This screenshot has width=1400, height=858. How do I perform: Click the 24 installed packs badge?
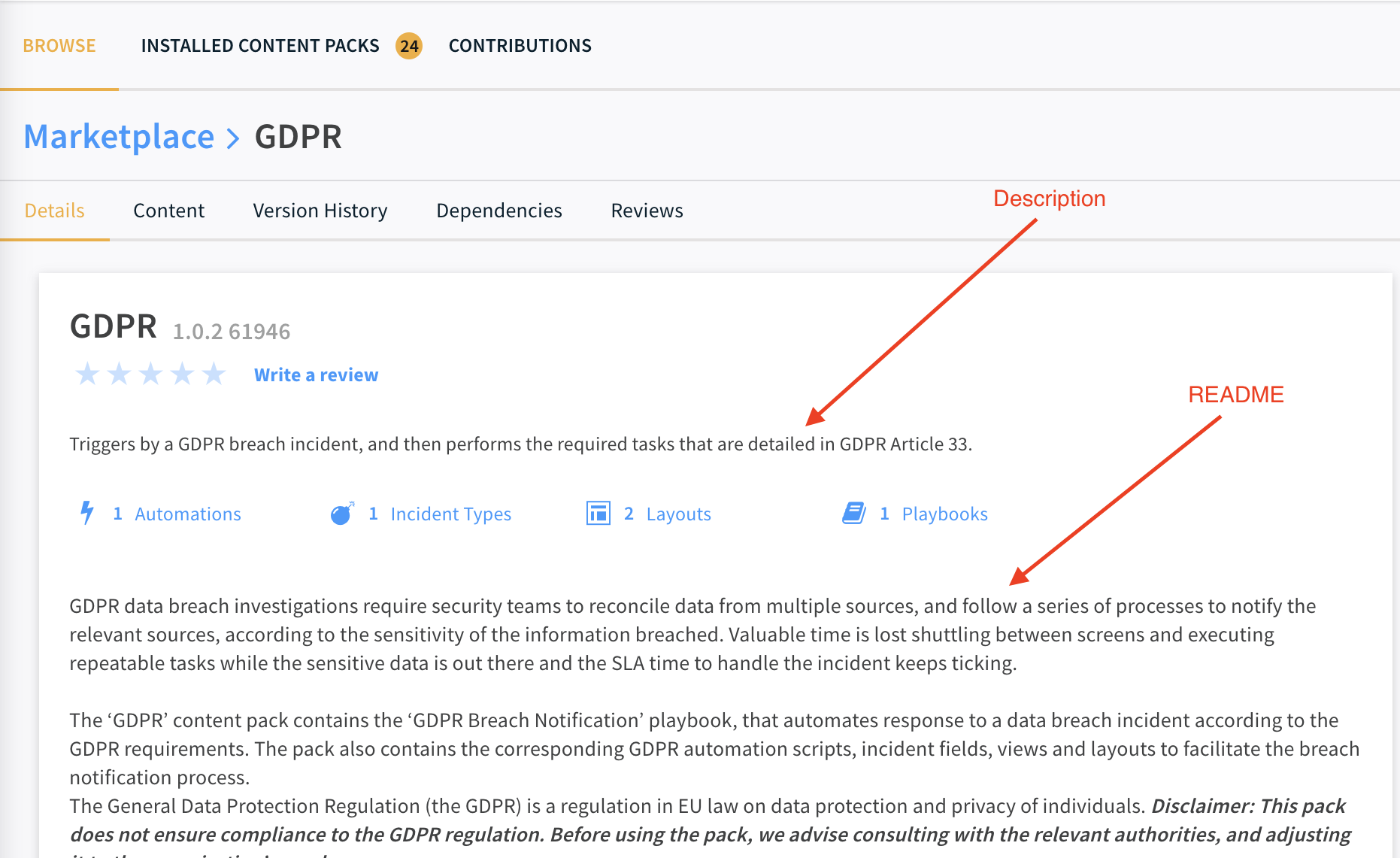point(409,46)
